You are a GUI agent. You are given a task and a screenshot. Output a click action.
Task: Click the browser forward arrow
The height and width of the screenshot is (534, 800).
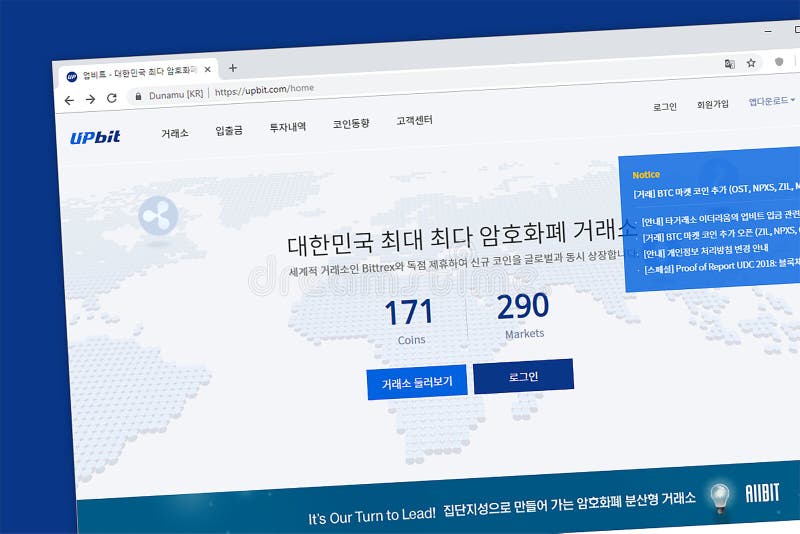point(90,99)
